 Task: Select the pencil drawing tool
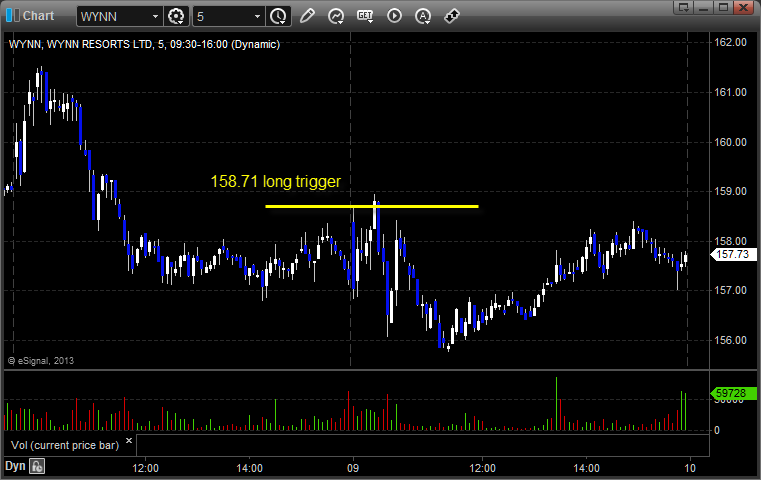point(307,16)
